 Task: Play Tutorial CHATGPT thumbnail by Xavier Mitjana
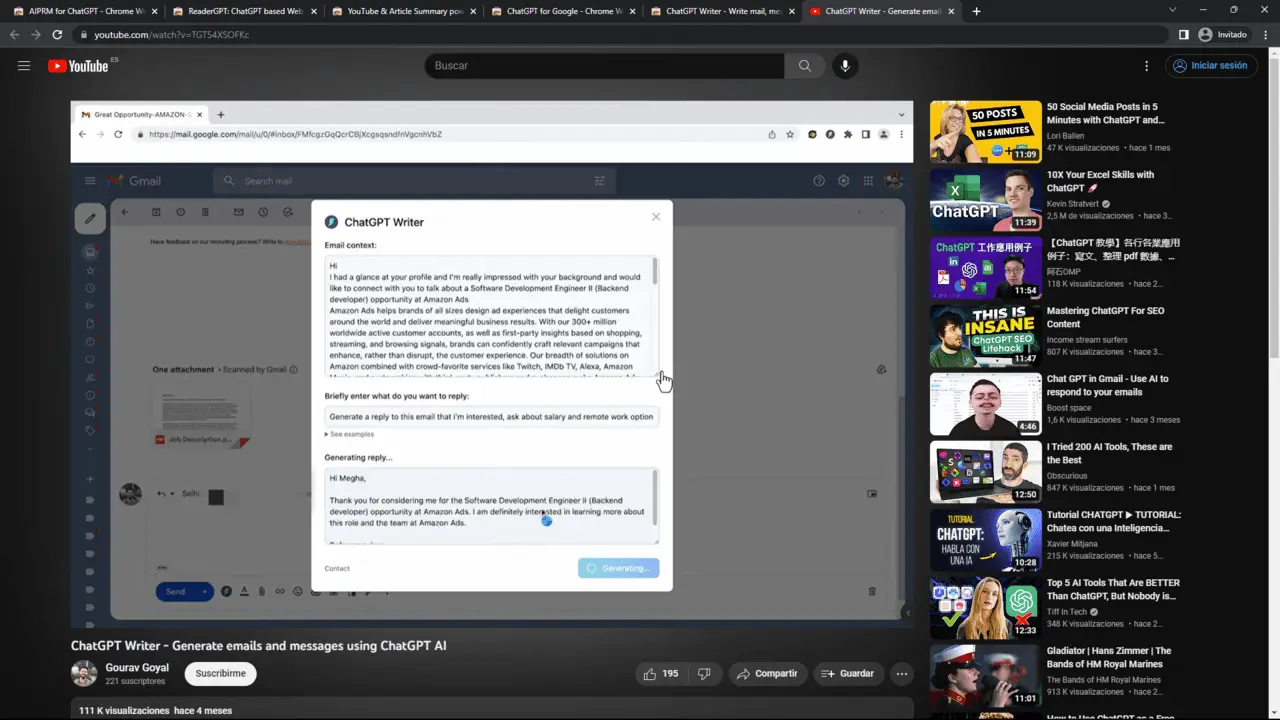tap(985, 539)
